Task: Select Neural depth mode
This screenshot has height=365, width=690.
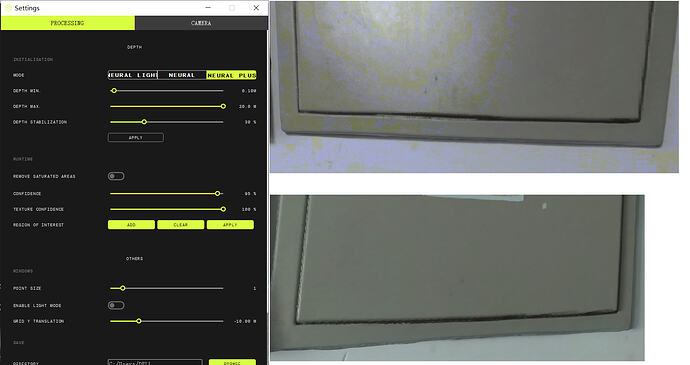Action: (x=182, y=75)
